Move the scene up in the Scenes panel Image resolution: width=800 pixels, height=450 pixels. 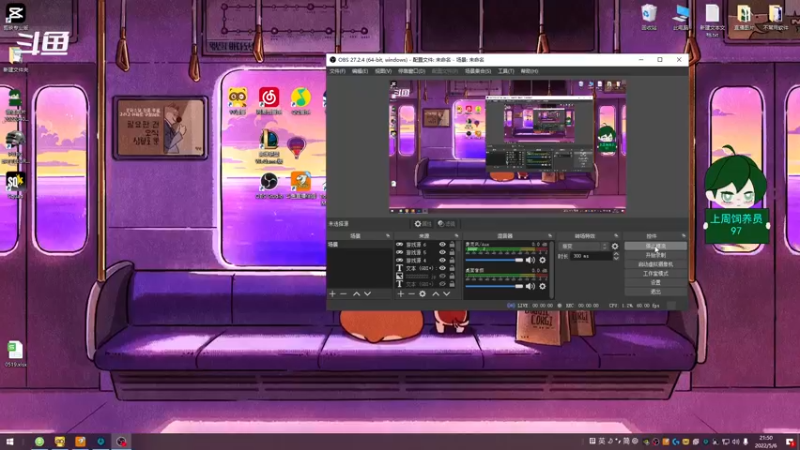(356, 294)
